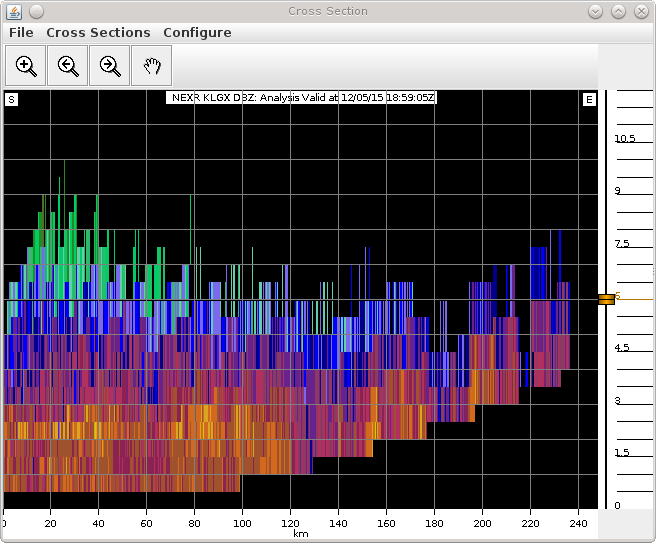Click the zoom forward right-arrow magnifier
This screenshot has width=656, height=543.
click(110, 66)
